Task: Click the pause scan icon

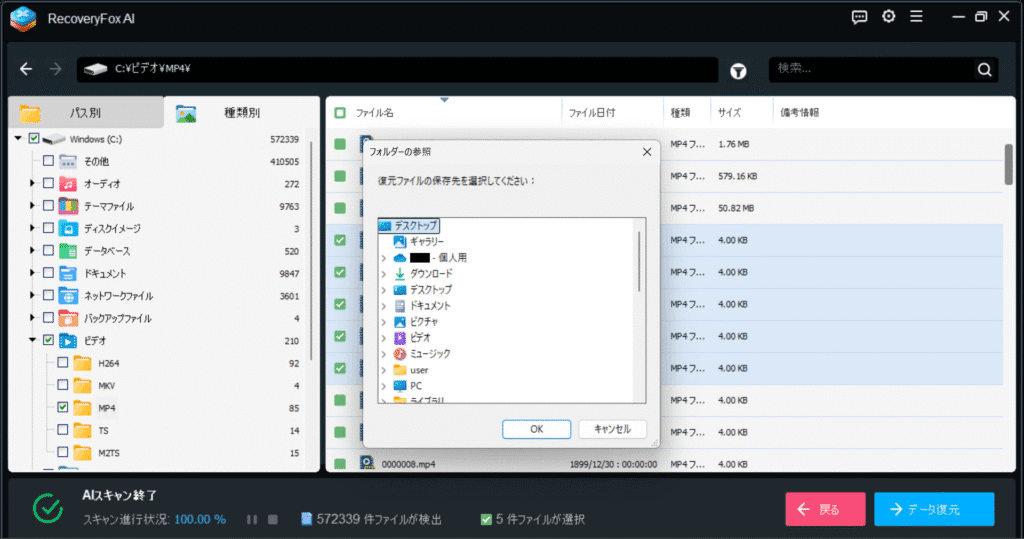Action: click(251, 519)
